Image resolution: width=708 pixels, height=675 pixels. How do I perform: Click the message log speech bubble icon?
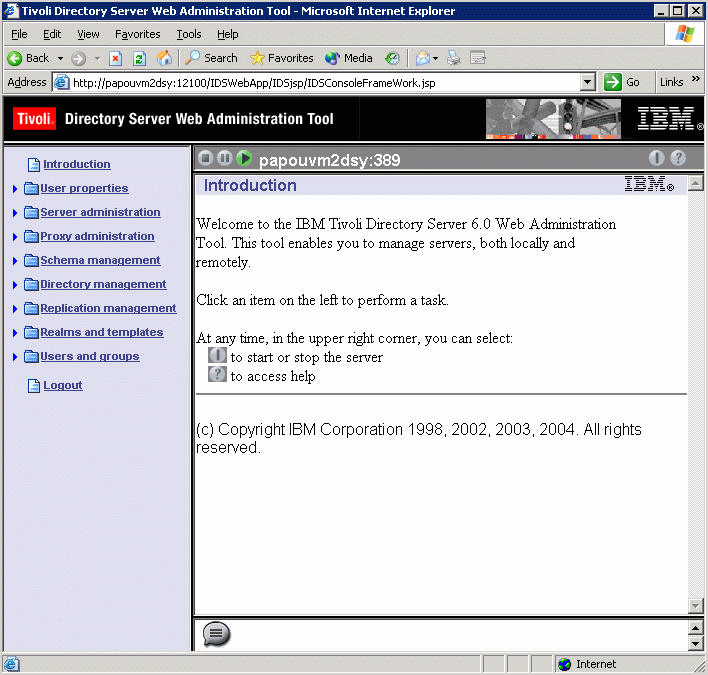click(217, 634)
